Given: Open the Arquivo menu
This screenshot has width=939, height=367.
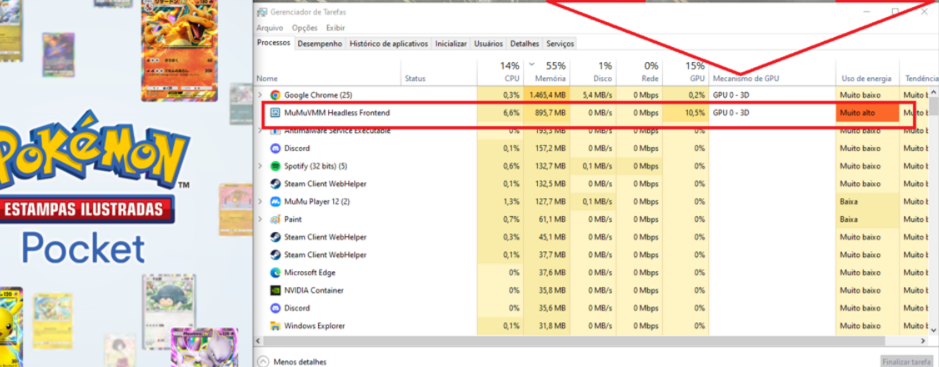Looking at the screenshot, I should pyautogui.click(x=269, y=28).
